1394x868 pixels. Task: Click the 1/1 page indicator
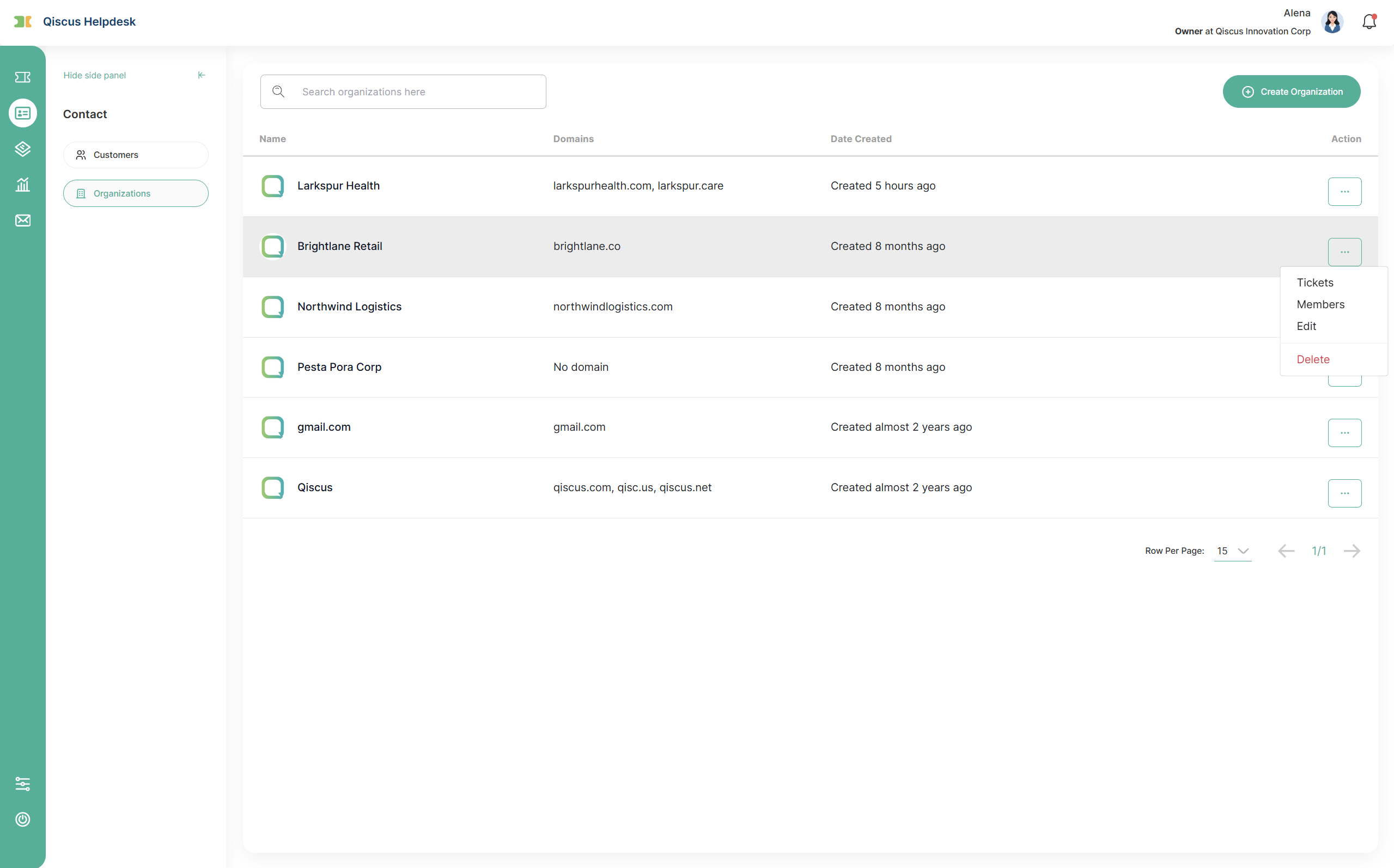click(x=1319, y=551)
